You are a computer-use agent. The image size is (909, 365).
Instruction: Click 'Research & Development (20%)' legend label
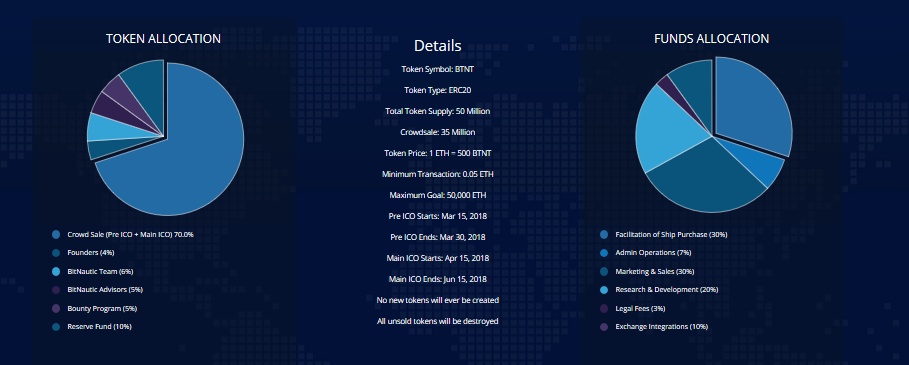[x=667, y=290]
